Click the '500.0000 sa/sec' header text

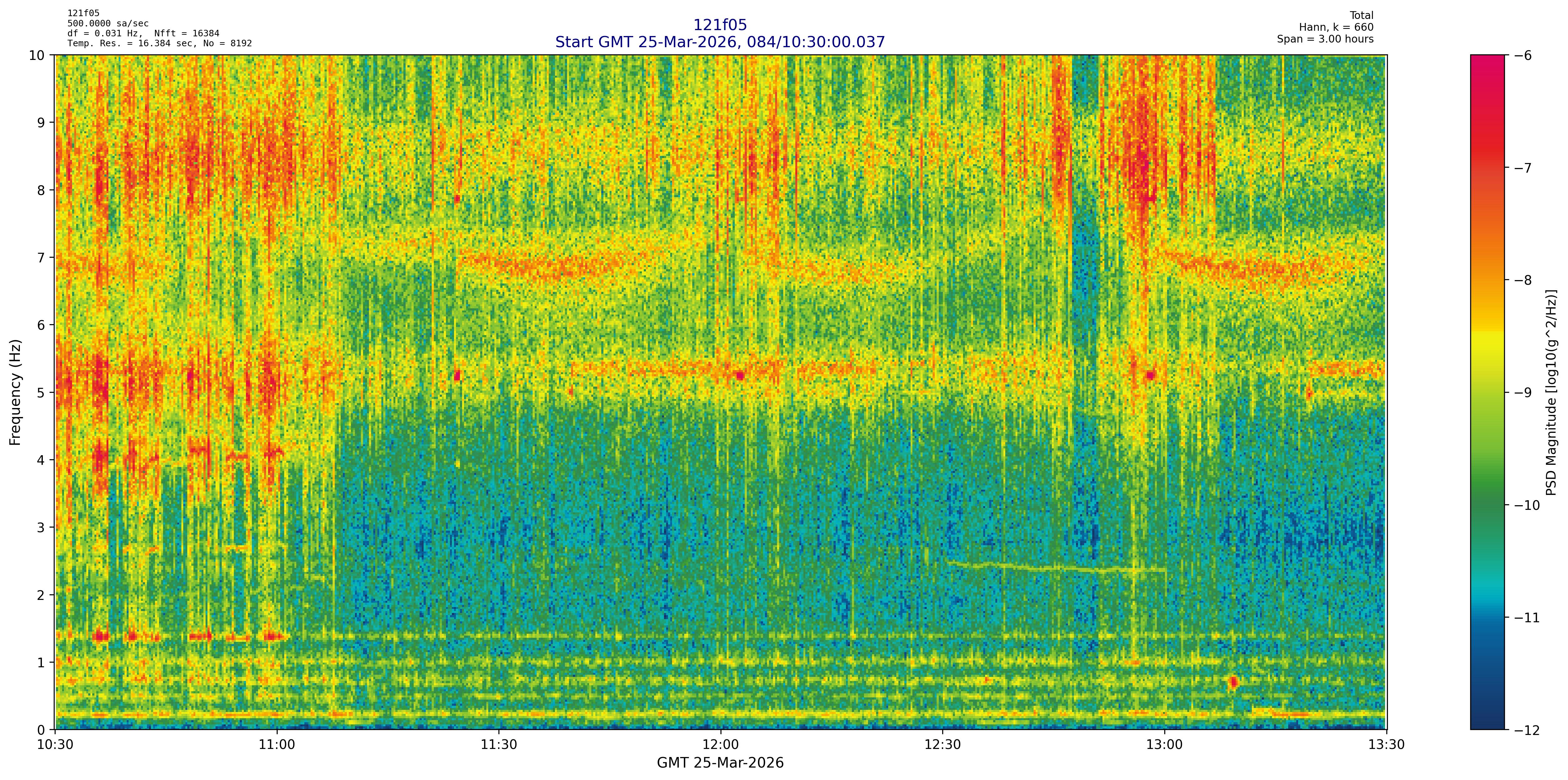coord(108,24)
